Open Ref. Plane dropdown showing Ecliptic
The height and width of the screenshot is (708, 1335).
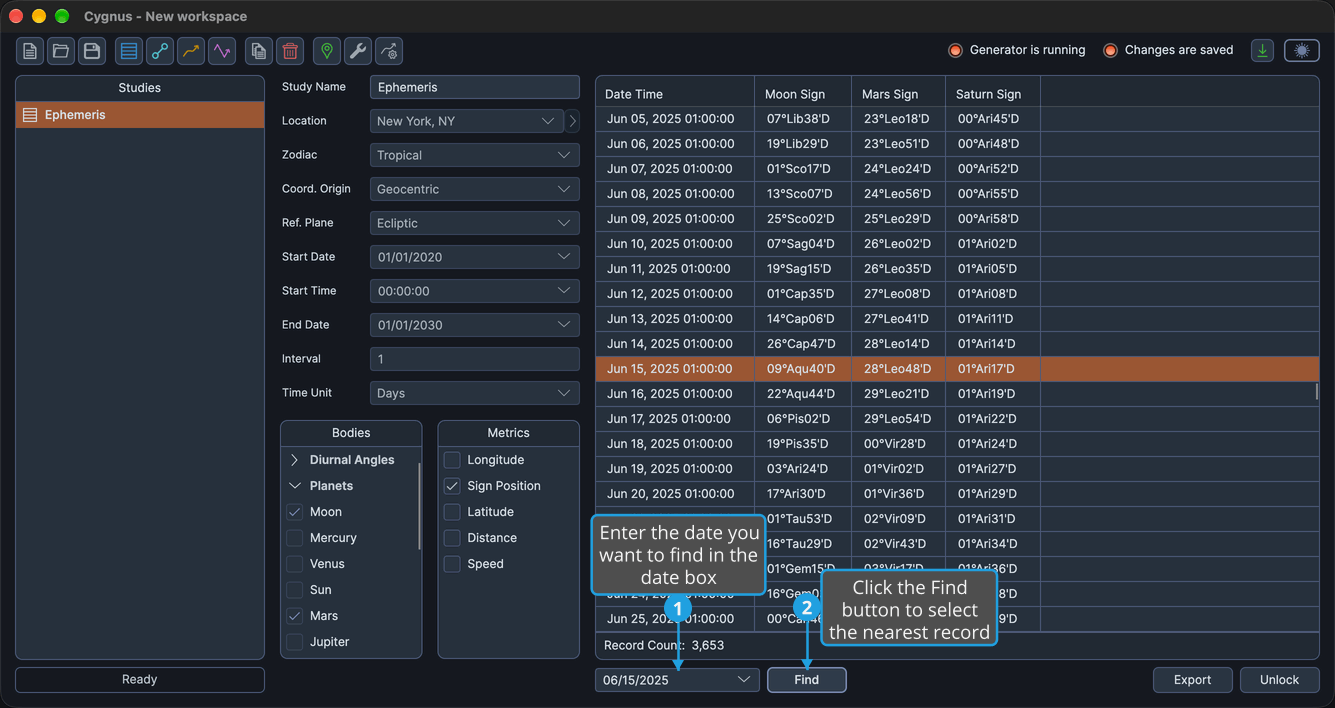click(475, 223)
